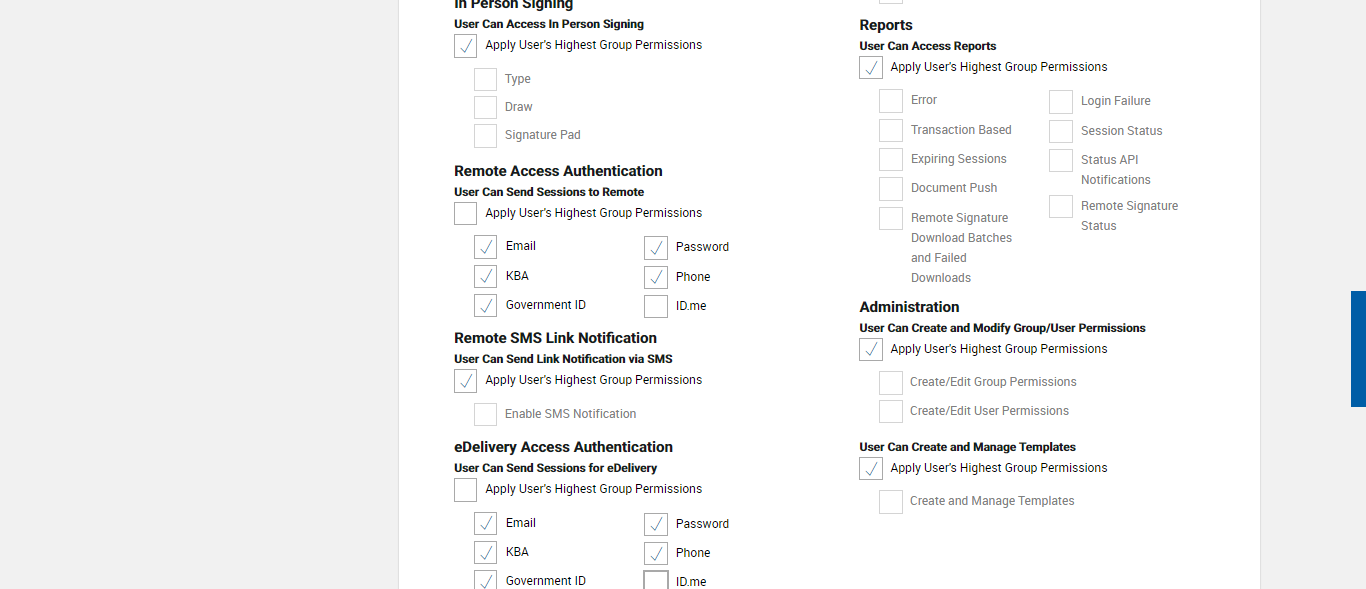Check the Document Push report box
This screenshot has height=589, width=1366.
[x=891, y=189]
